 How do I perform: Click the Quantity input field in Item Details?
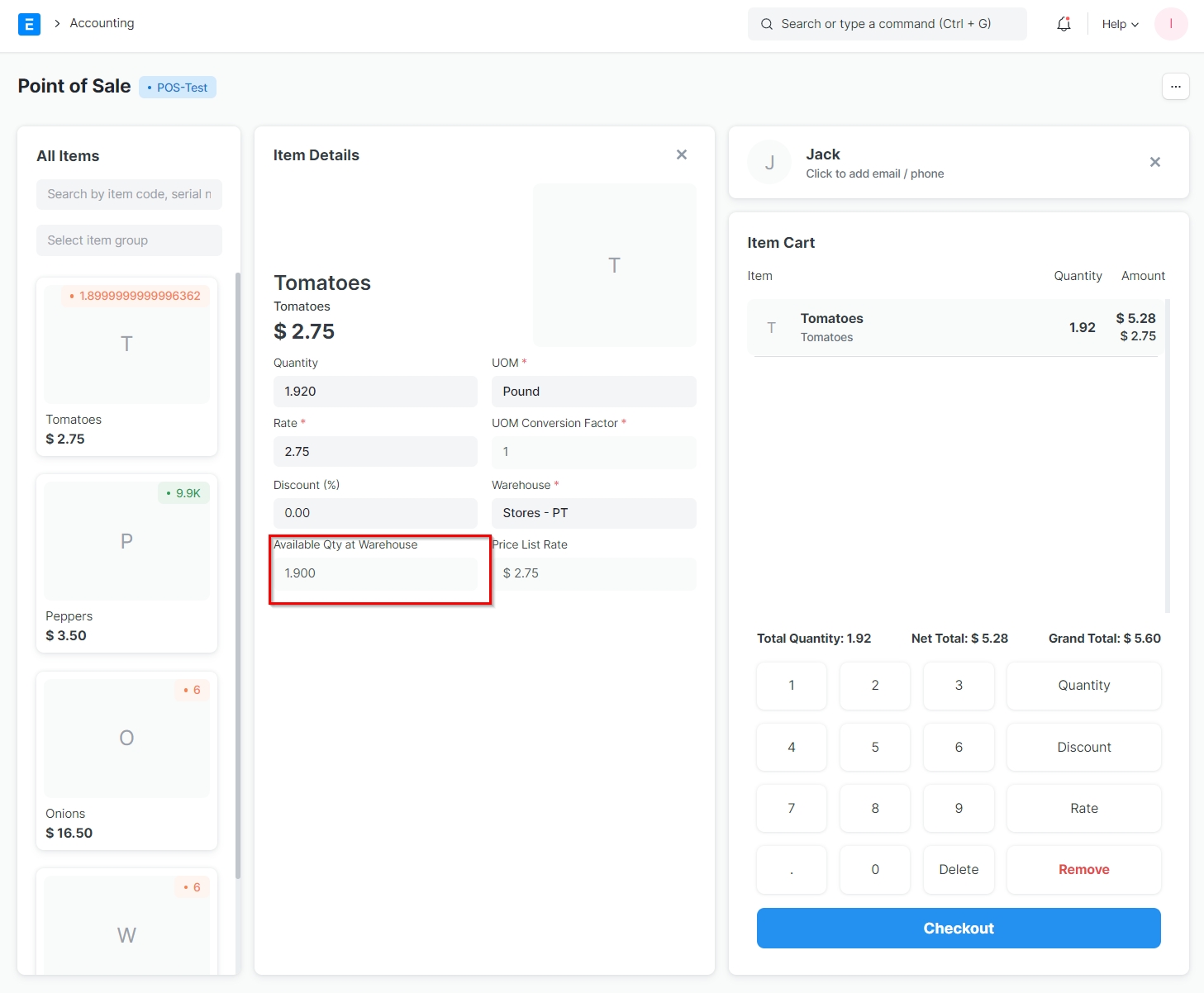[x=375, y=392]
